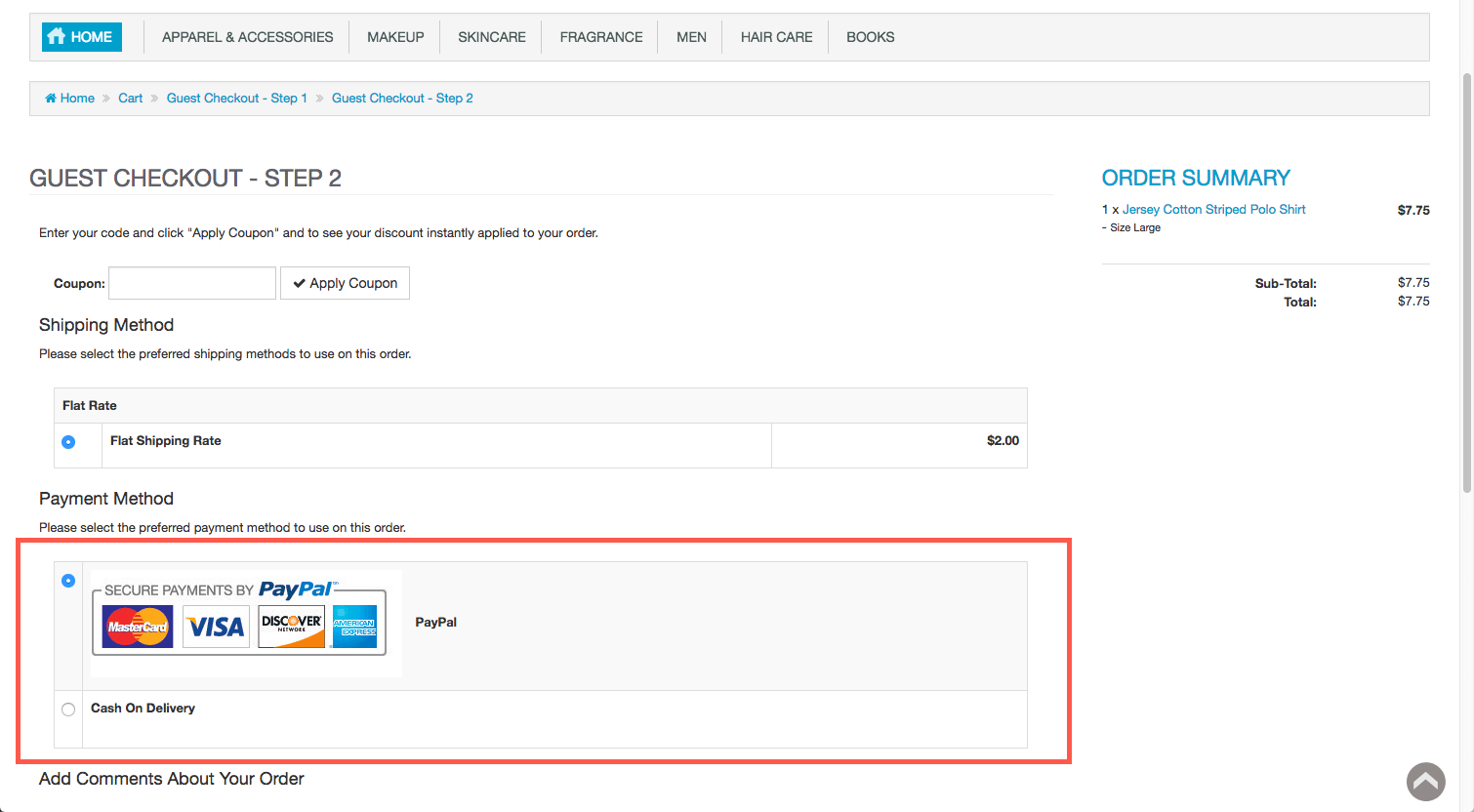
Task: Go to Cart breadcrumb link
Action: (x=131, y=99)
